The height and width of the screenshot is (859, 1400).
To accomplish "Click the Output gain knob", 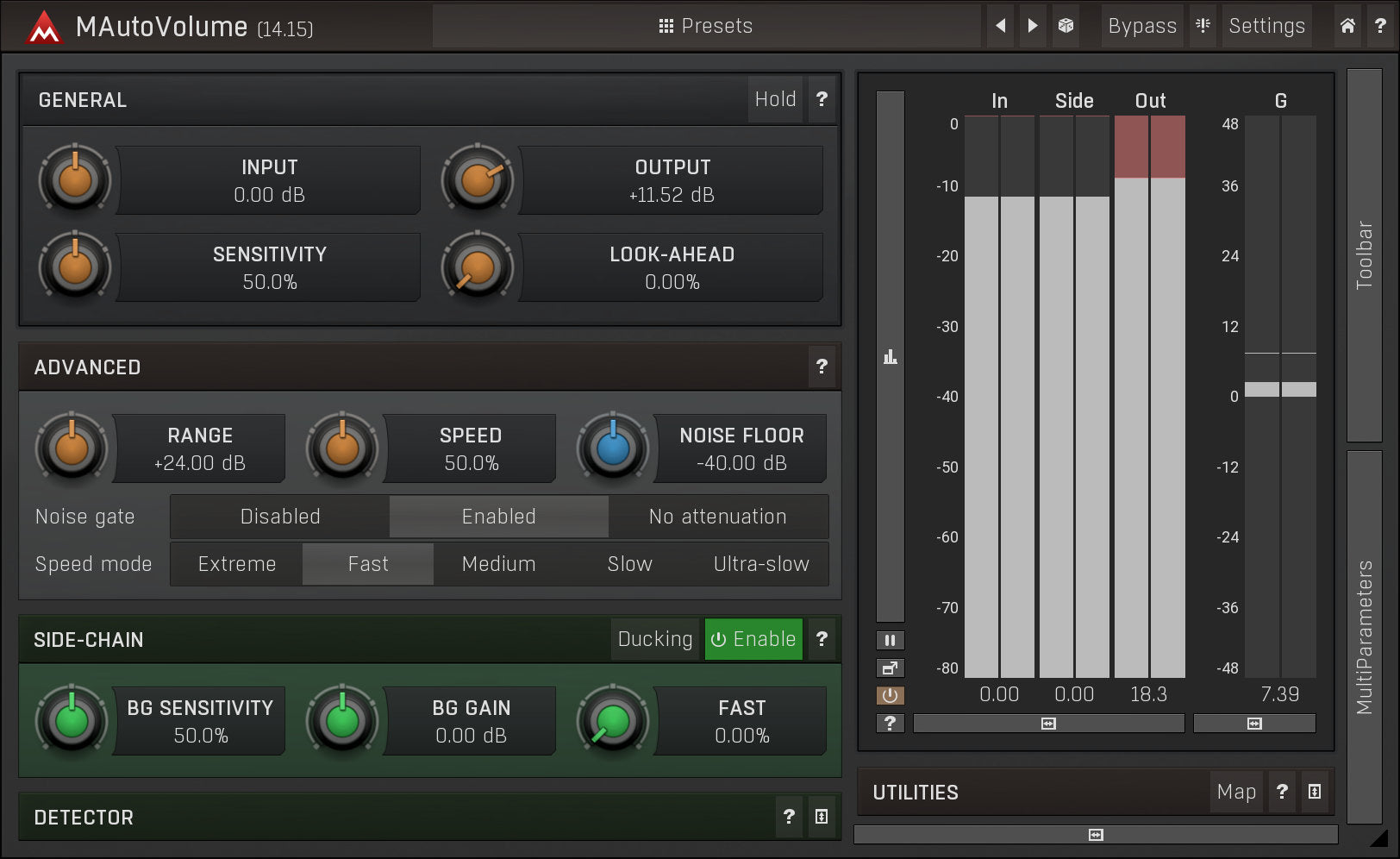I will [478, 180].
